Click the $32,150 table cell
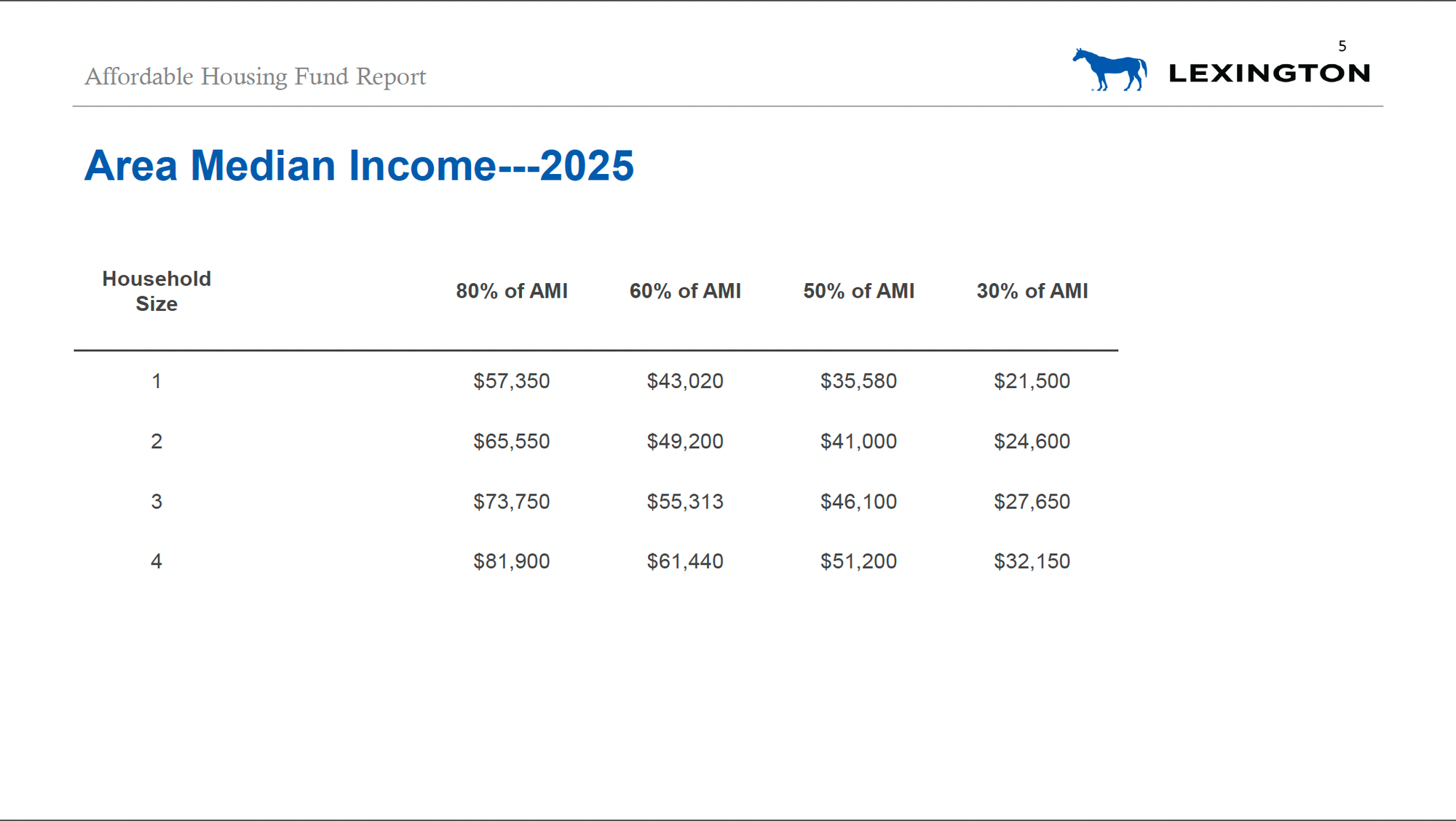Viewport: 1456px width, 821px height. 1032,561
